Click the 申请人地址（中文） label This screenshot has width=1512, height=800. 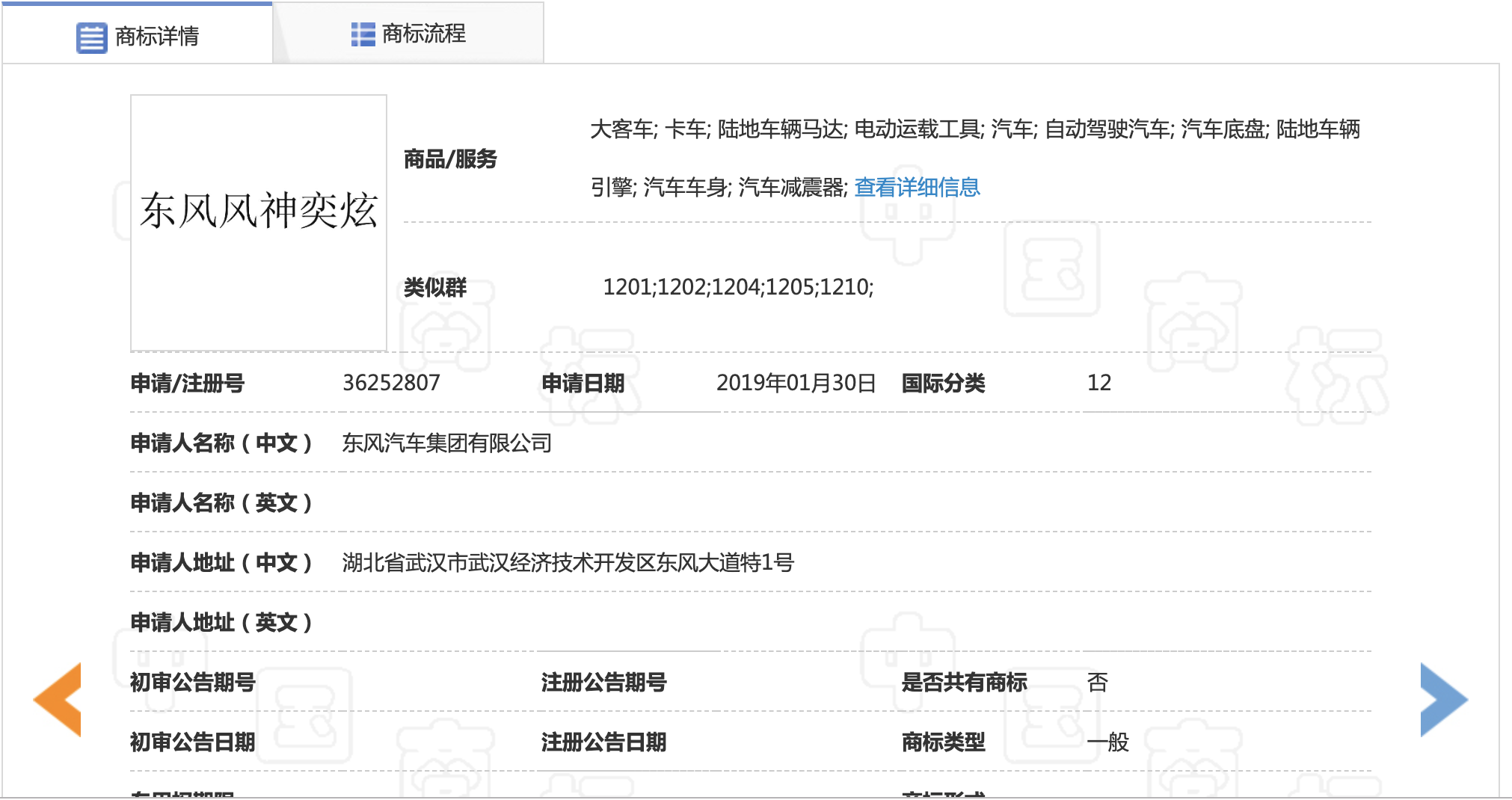pyautogui.click(x=221, y=563)
